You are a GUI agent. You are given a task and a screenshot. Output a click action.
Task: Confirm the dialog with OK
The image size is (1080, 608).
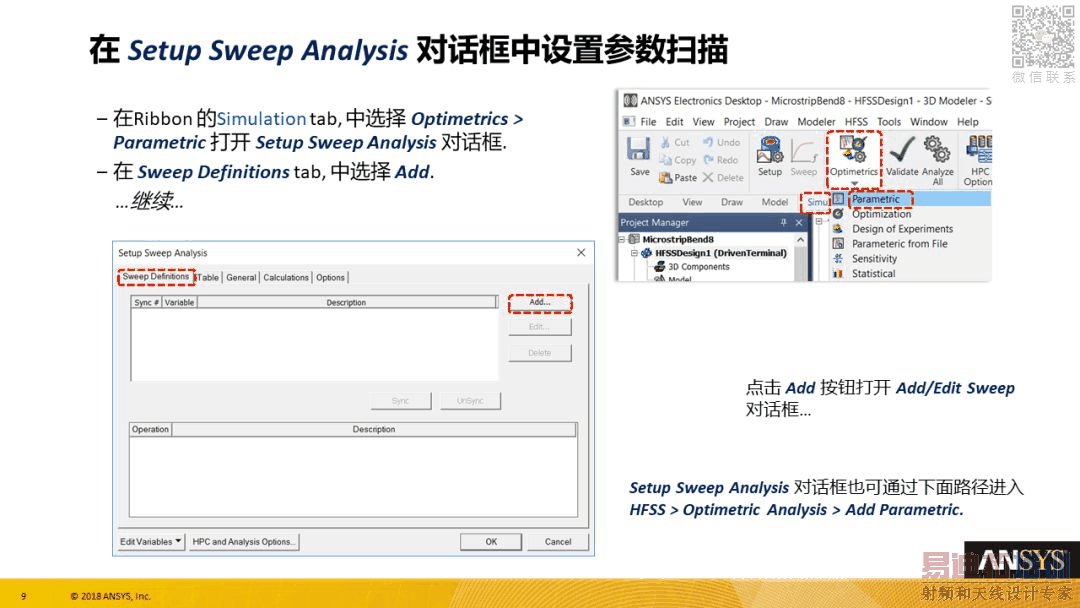click(491, 542)
